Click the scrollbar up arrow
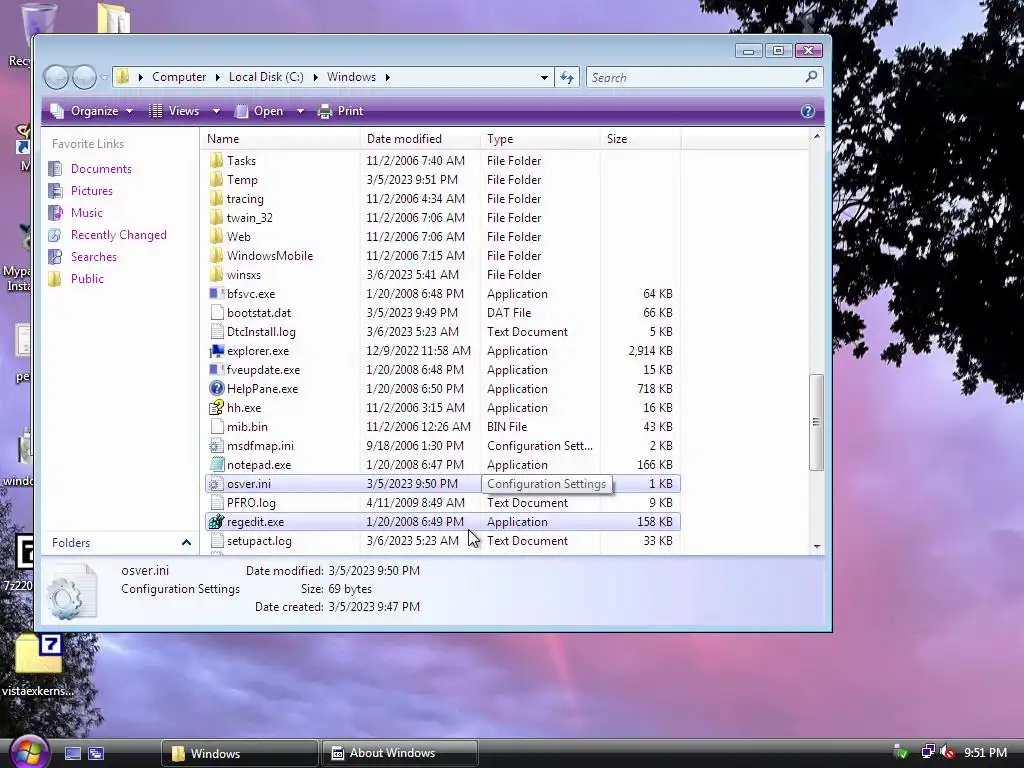Image resolution: width=1024 pixels, height=768 pixels. click(816, 136)
